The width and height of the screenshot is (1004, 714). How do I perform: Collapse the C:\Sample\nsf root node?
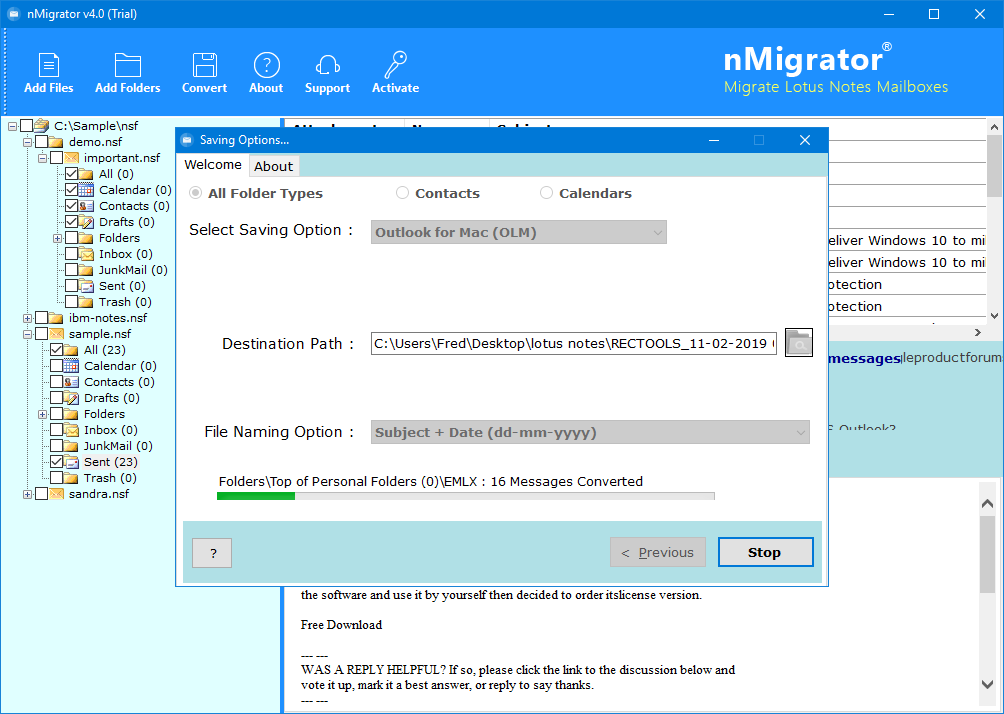12,126
